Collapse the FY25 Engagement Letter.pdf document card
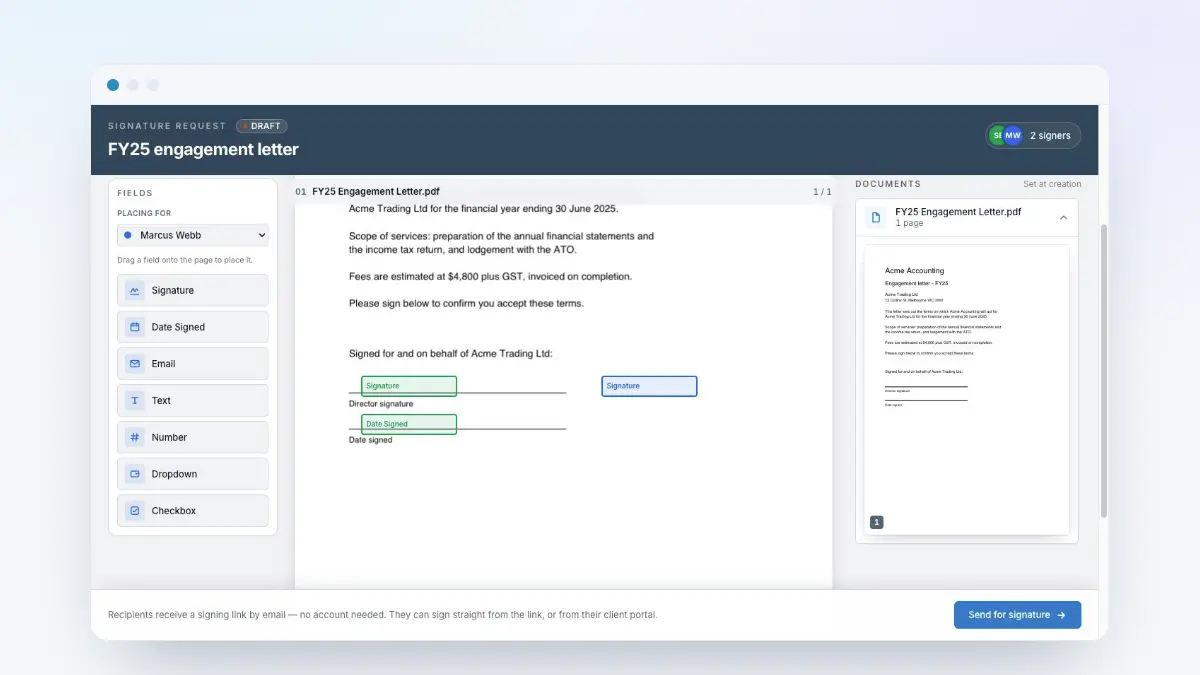This screenshot has height=675, width=1200. pyautogui.click(x=1063, y=217)
